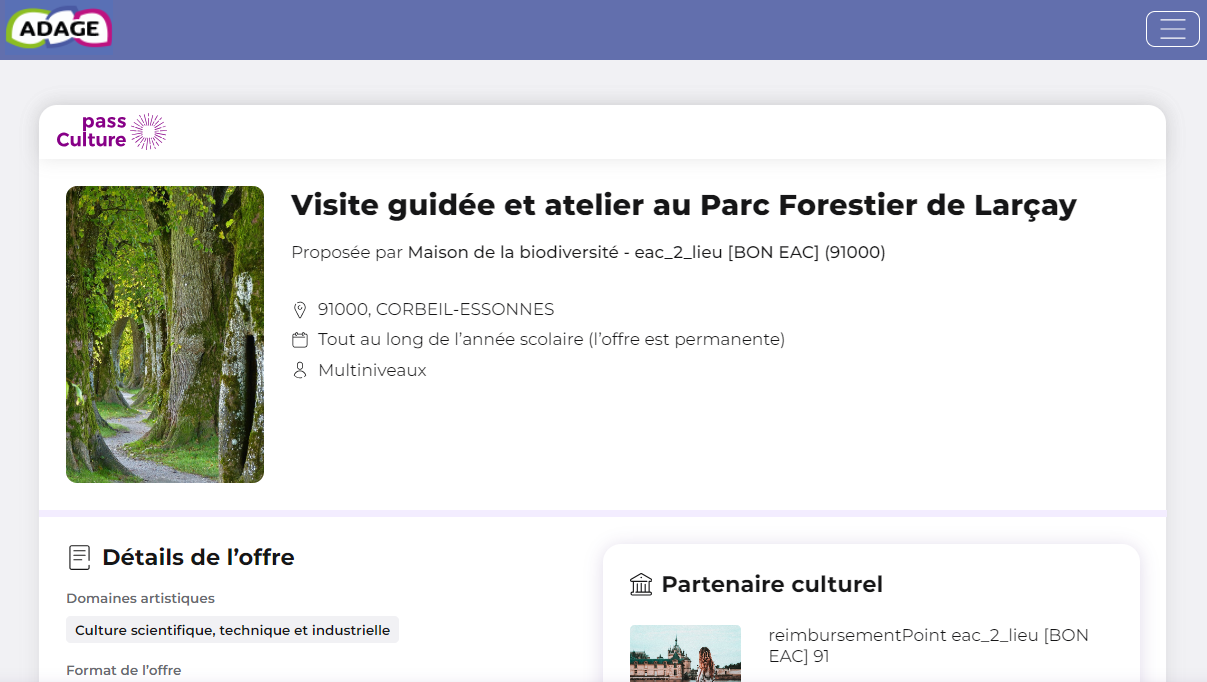The height and width of the screenshot is (682, 1207).
Task: Click the person icon beside Multiniveaux
Action: (x=299, y=370)
